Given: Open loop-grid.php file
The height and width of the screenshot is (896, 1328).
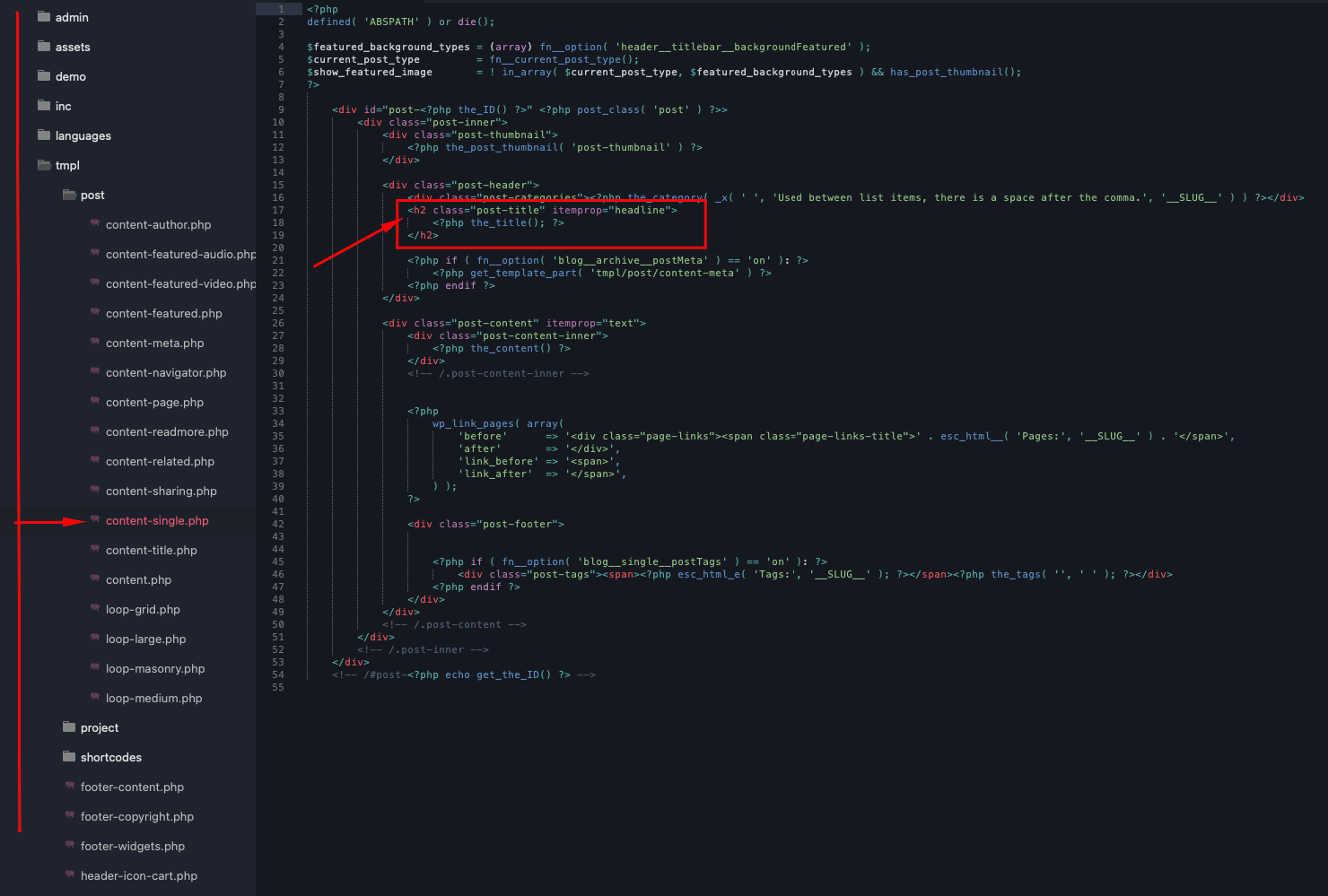Looking at the screenshot, I should [x=143, y=609].
